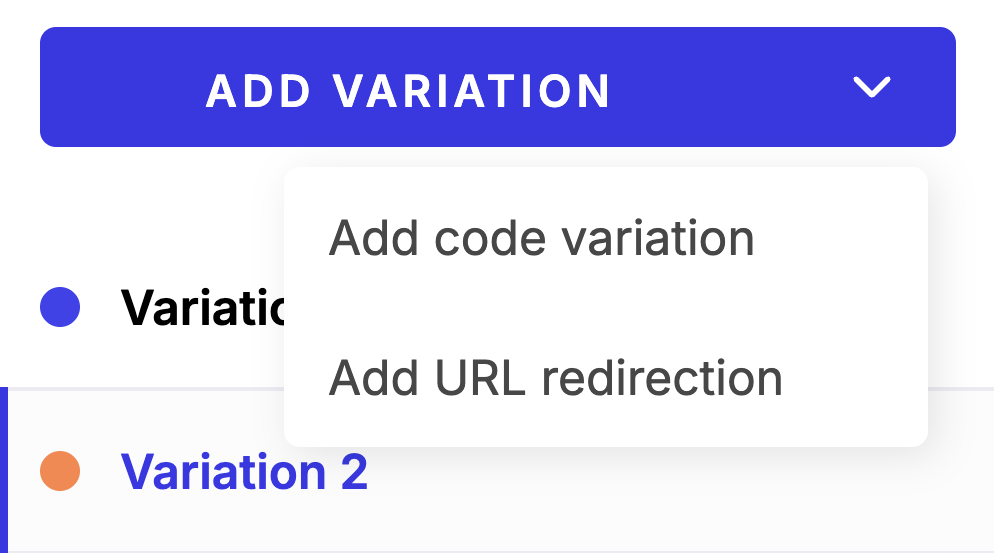Screen dimensions: 994x553
Task: Select the partially hidden Variation 1 label
Action: tap(202, 308)
